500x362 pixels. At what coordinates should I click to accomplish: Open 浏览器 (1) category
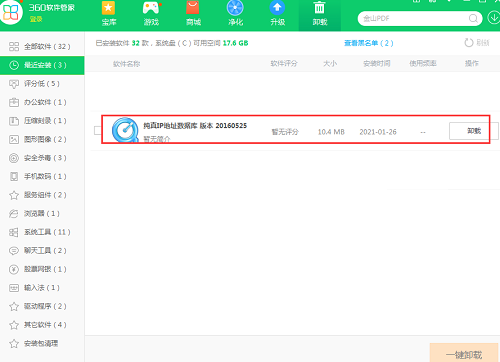tap(42, 213)
